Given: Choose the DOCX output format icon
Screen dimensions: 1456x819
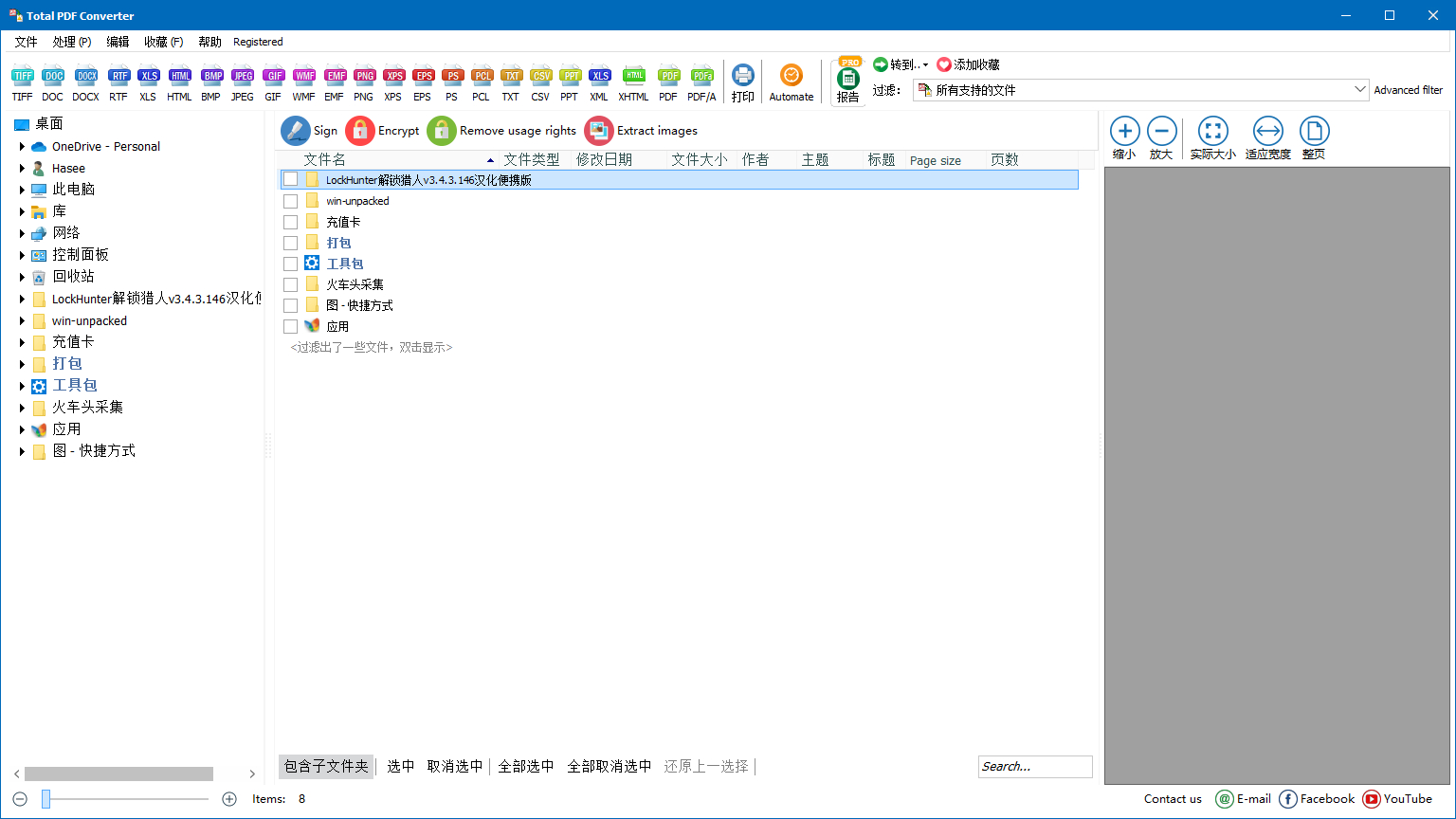Looking at the screenshot, I should click(x=85, y=83).
